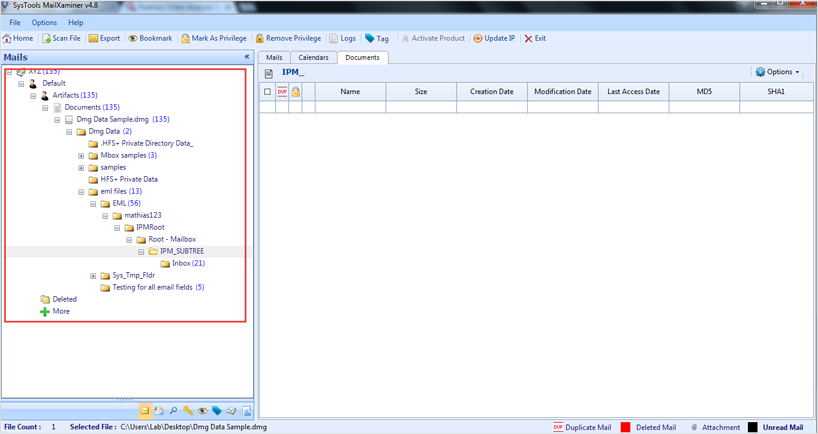Tick the select-all checkbox in table header
The image size is (818, 434).
[267, 92]
